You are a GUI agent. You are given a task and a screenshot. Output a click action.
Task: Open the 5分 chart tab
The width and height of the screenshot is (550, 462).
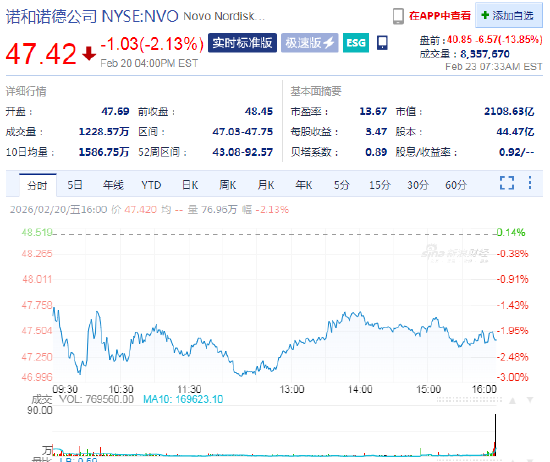pyautogui.click(x=341, y=185)
